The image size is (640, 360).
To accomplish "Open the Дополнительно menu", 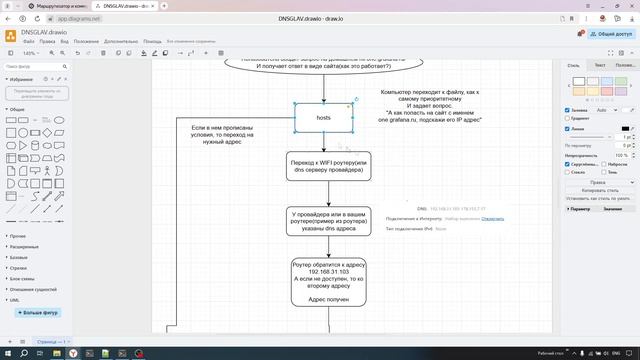I will pos(121,42).
